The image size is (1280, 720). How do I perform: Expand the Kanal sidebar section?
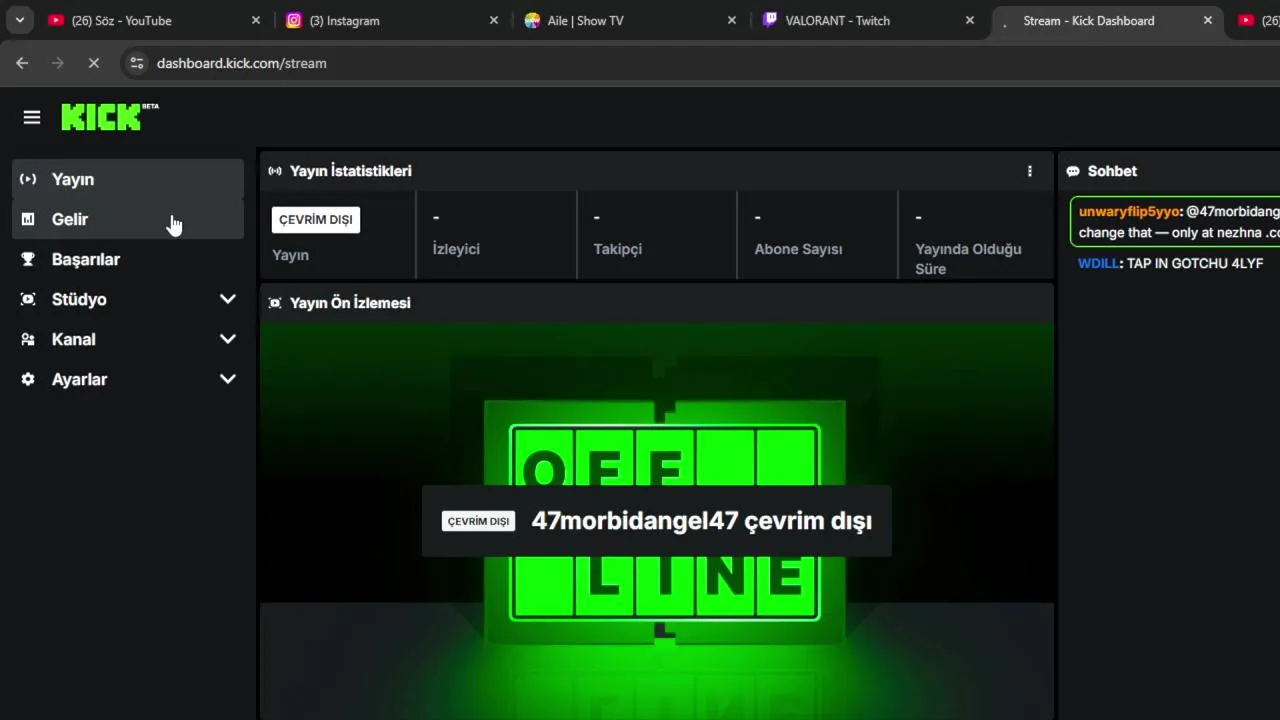click(x=228, y=339)
